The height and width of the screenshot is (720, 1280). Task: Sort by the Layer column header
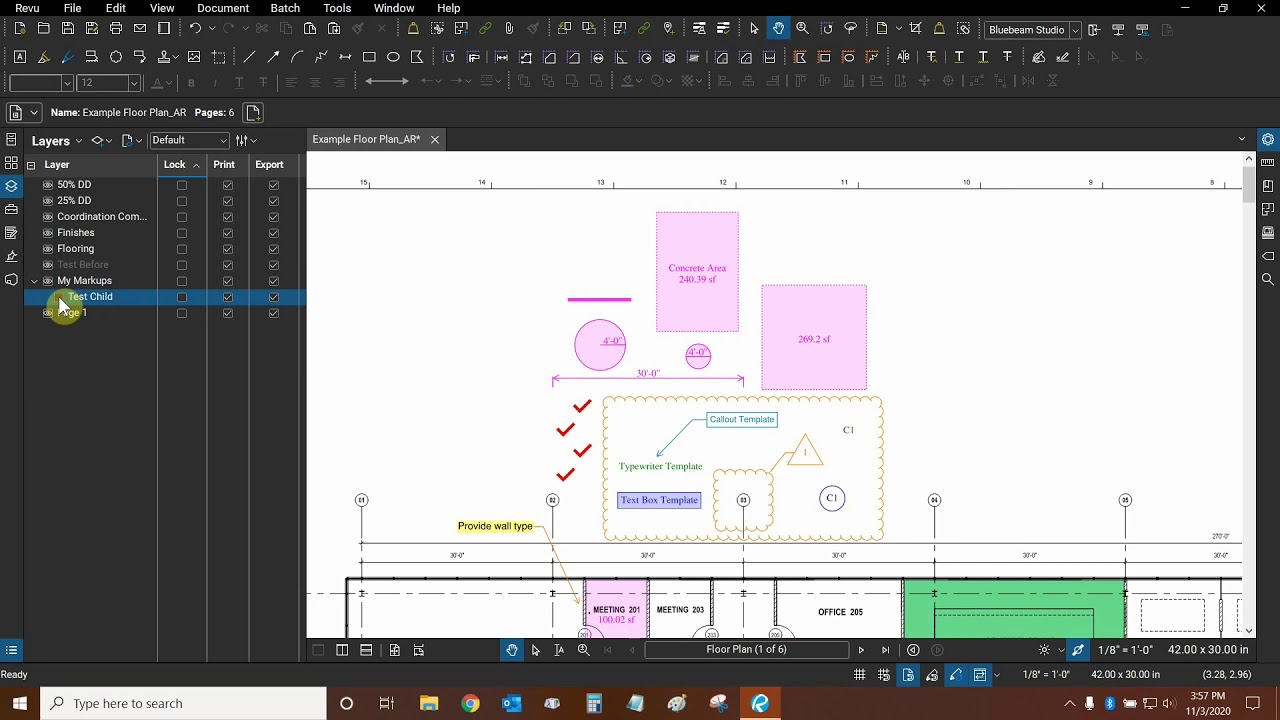pyautogui.click(x=57, y=165)
